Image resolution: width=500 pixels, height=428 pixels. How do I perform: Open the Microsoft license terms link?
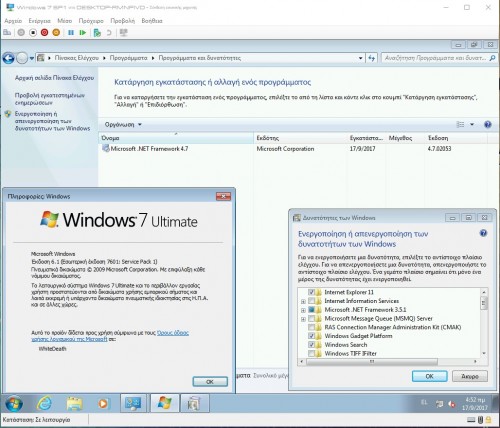110,336
